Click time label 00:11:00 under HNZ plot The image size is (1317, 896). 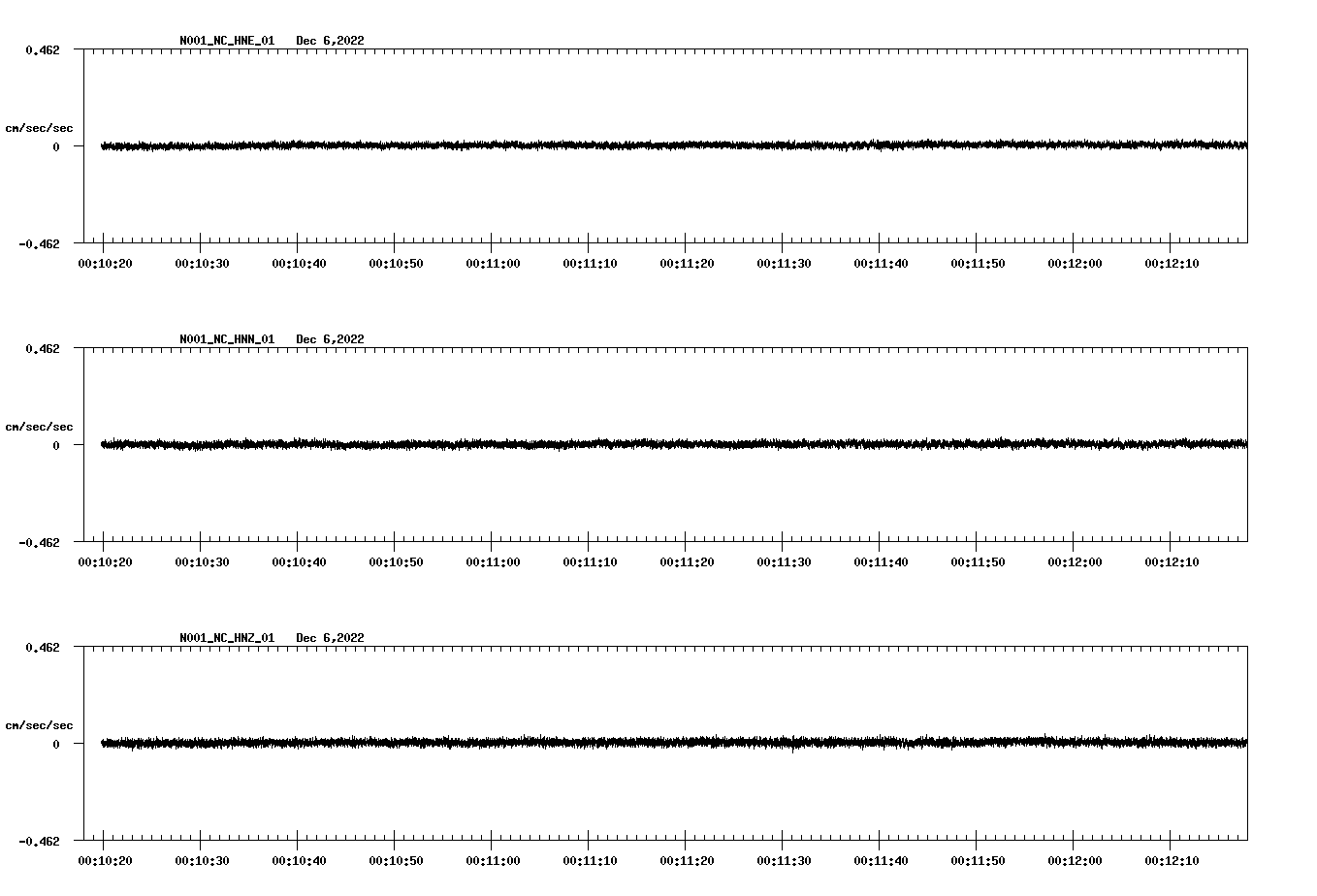pyautogui.click(x=493, y=861)
